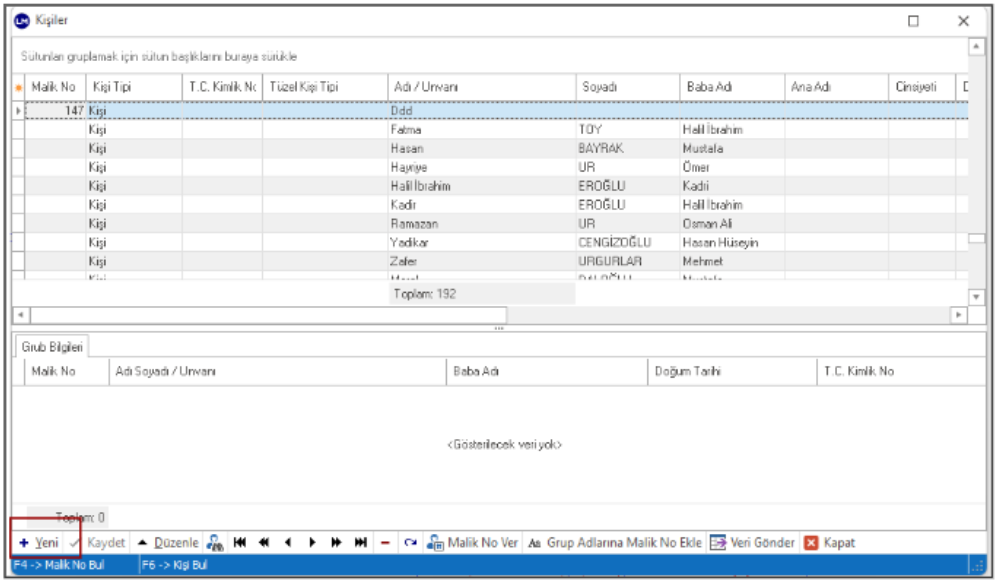Sort by the Soyadı column header
Viewport: 997px width, 582px height.
[627, 87]
